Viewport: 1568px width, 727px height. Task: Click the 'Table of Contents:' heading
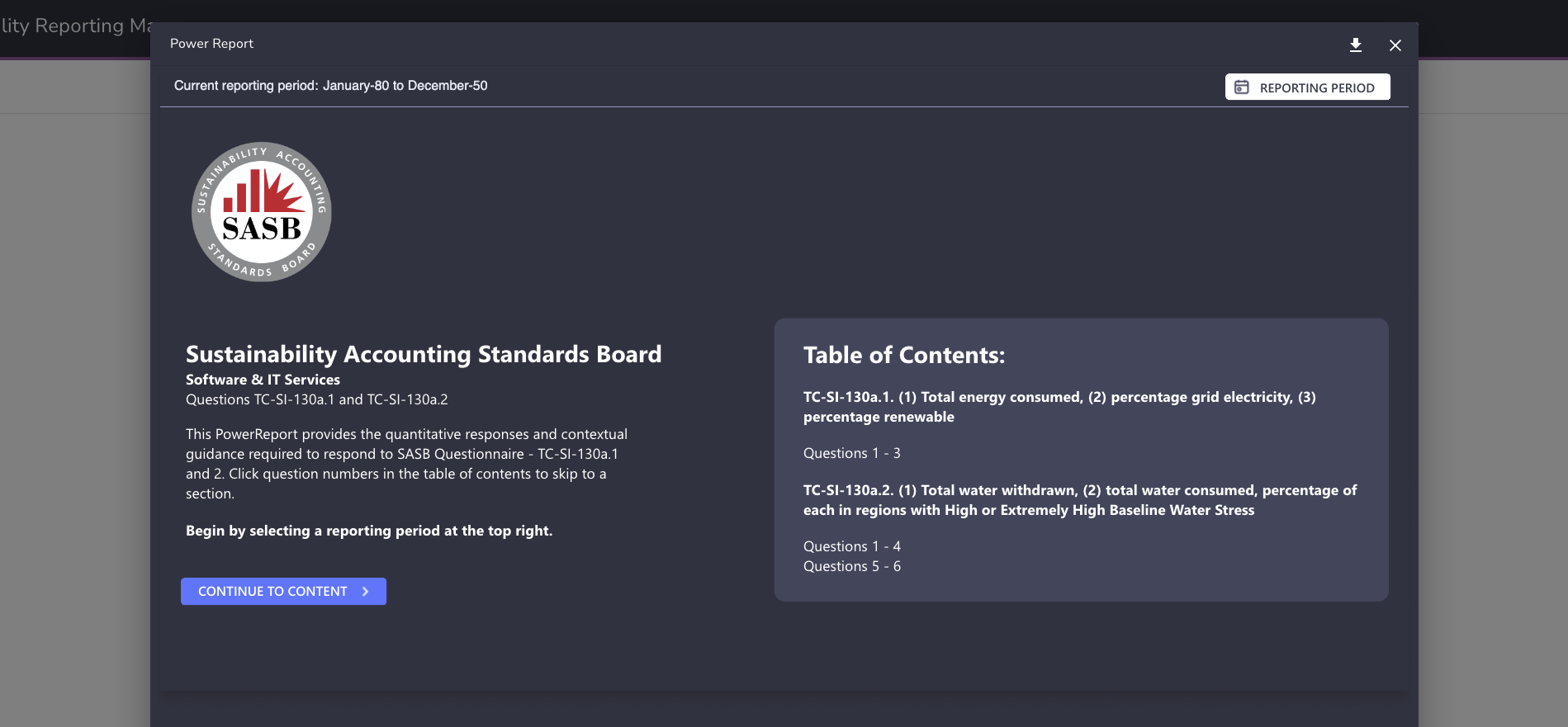pos(904,355)
